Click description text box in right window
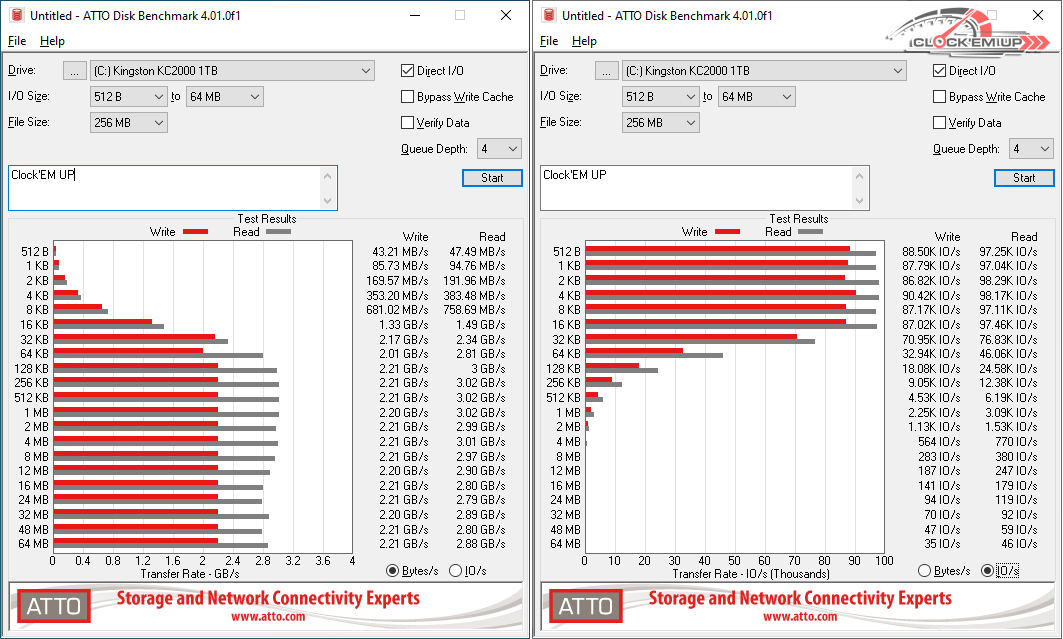 click(x=694, y=188)
